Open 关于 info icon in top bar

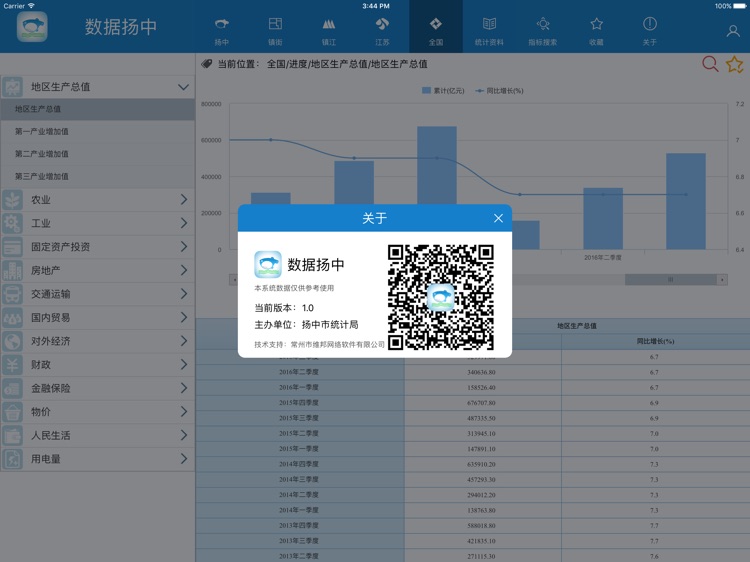(x=650, y=24)
